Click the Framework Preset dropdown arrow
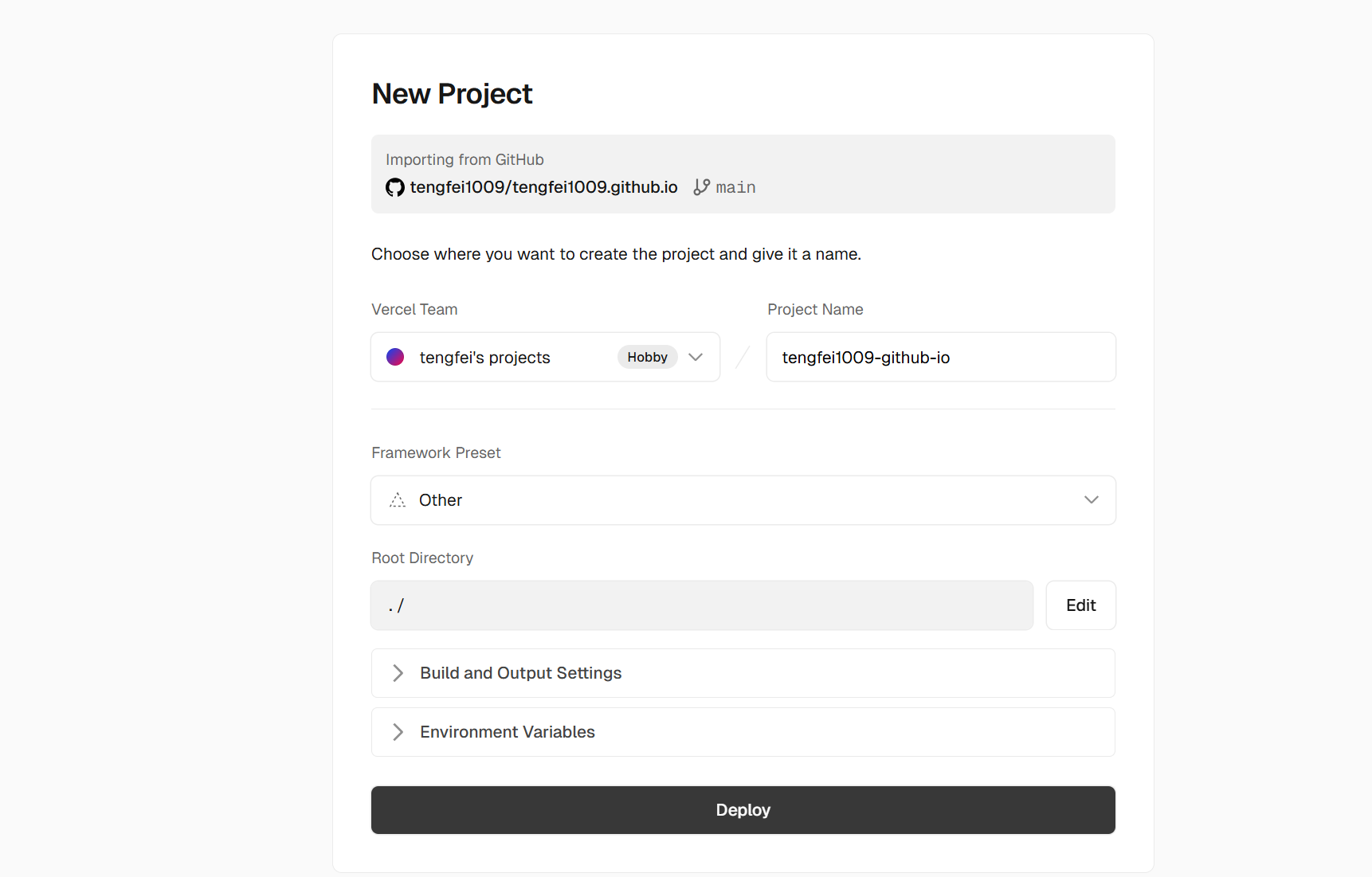This screenshot has width=1372, height=877. 1091,500
